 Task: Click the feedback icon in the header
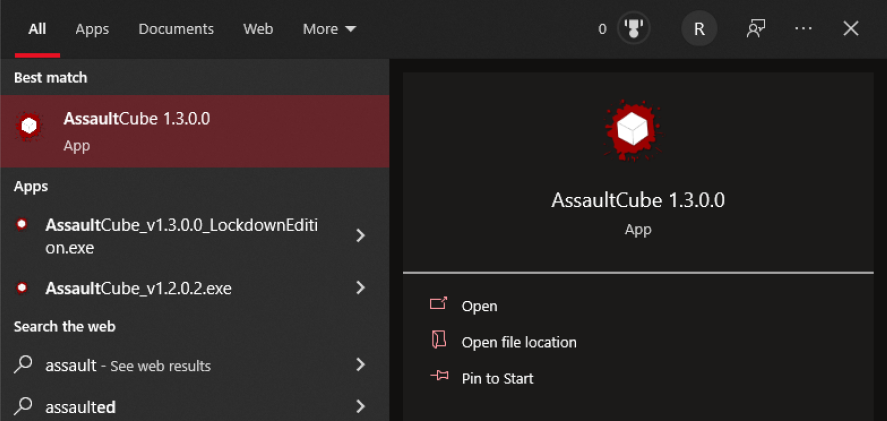756,29
